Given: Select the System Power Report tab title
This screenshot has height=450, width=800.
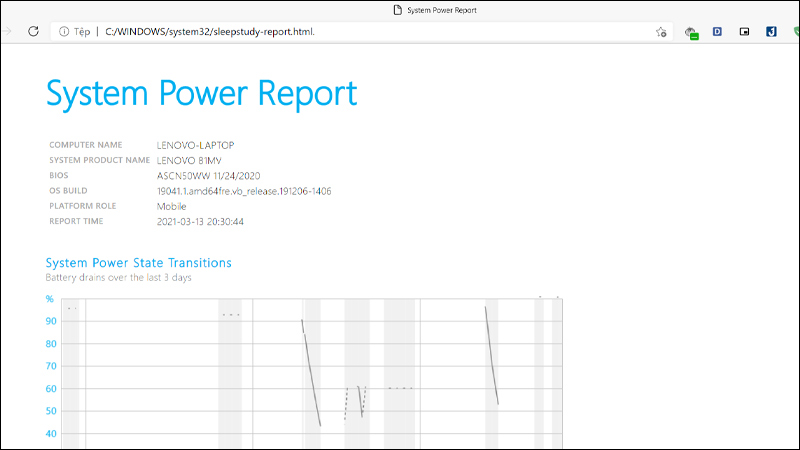Looking at the screenshot, I should [442, 10].
